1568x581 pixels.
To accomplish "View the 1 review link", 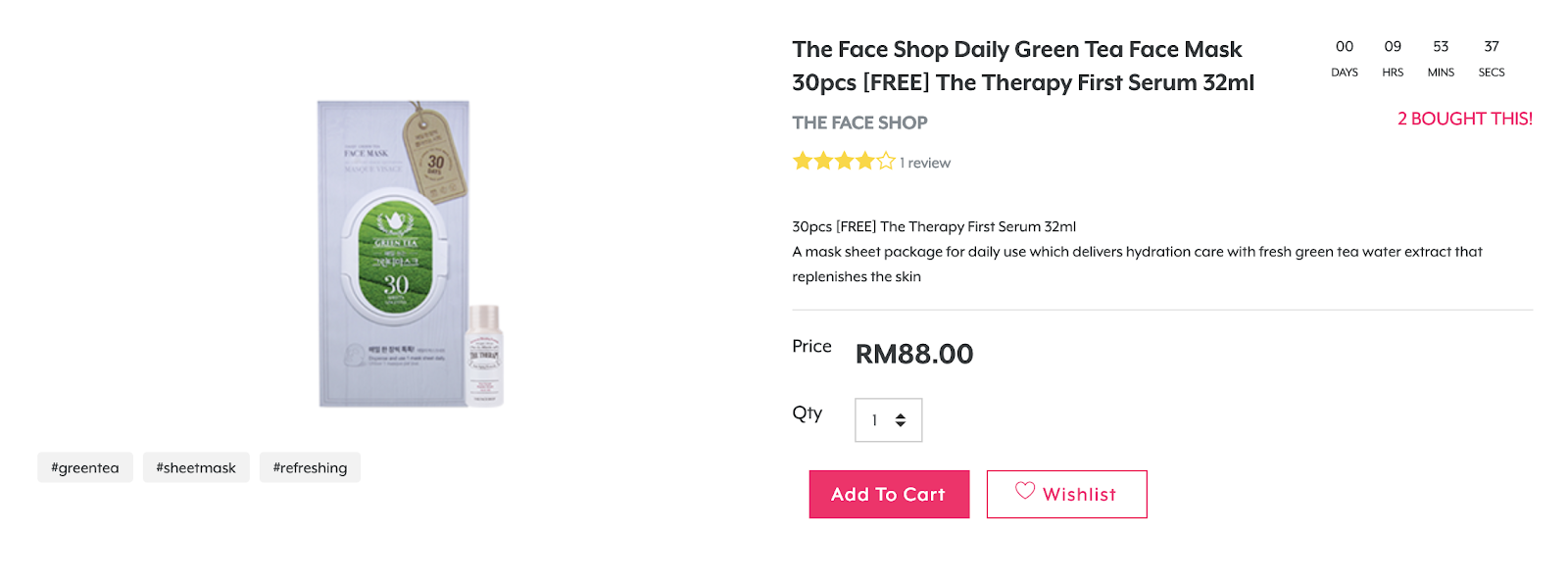I will tap(925, 163).
